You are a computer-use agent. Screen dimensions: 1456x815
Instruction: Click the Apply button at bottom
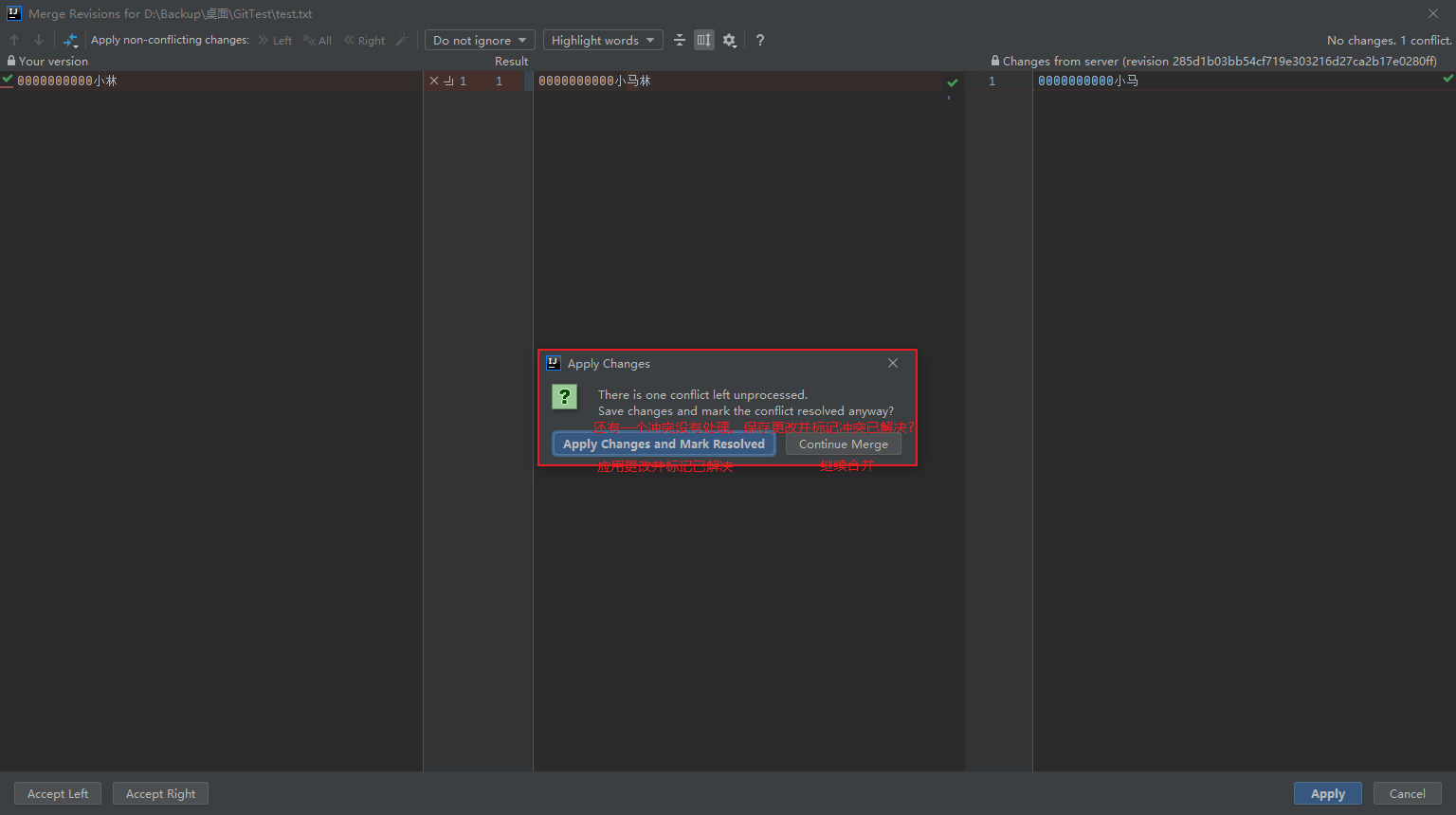point(1328,793)
